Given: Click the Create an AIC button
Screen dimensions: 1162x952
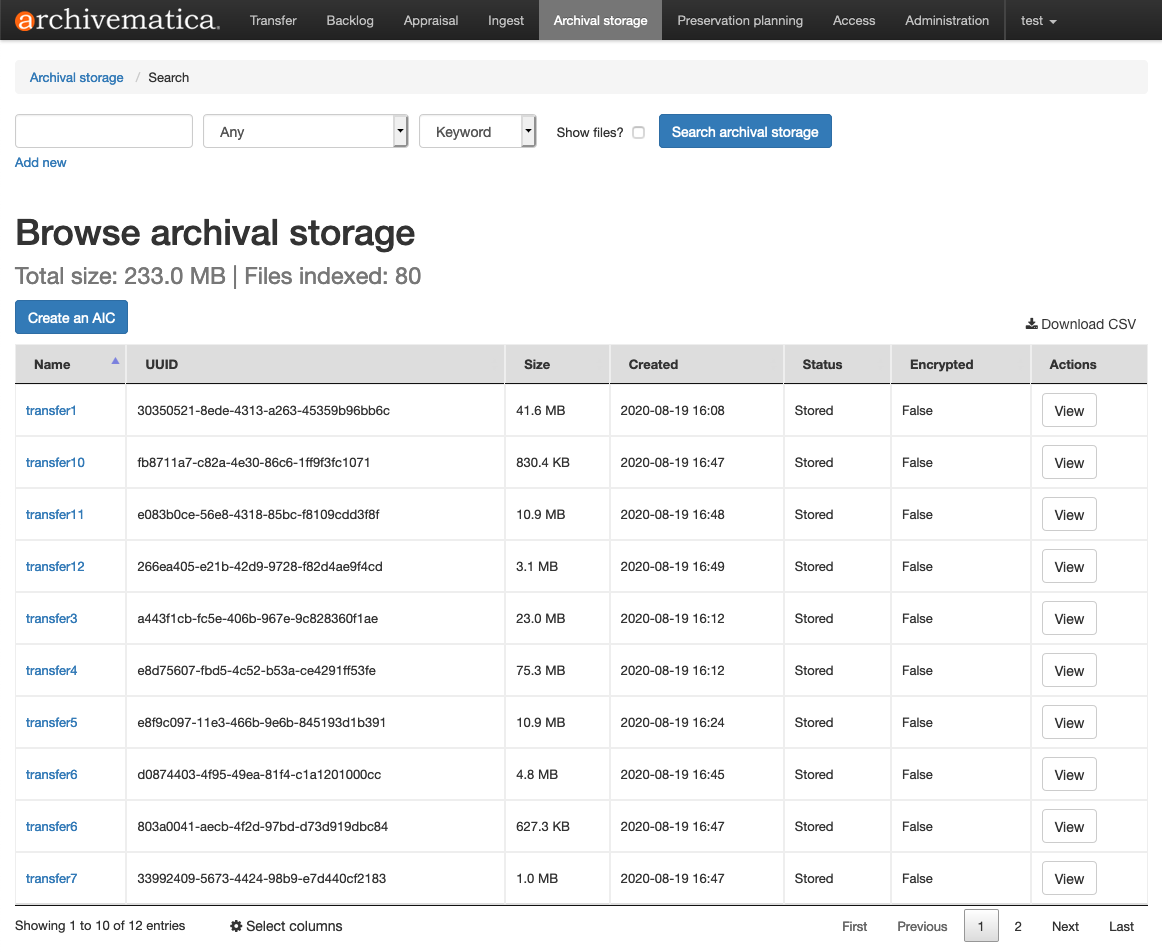Looking at the screenshot, I should (71, 317).
